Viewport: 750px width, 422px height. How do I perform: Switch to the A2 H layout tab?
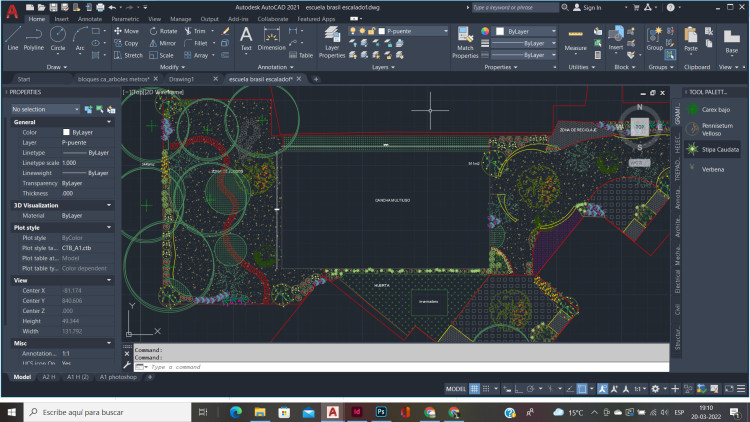49,377
